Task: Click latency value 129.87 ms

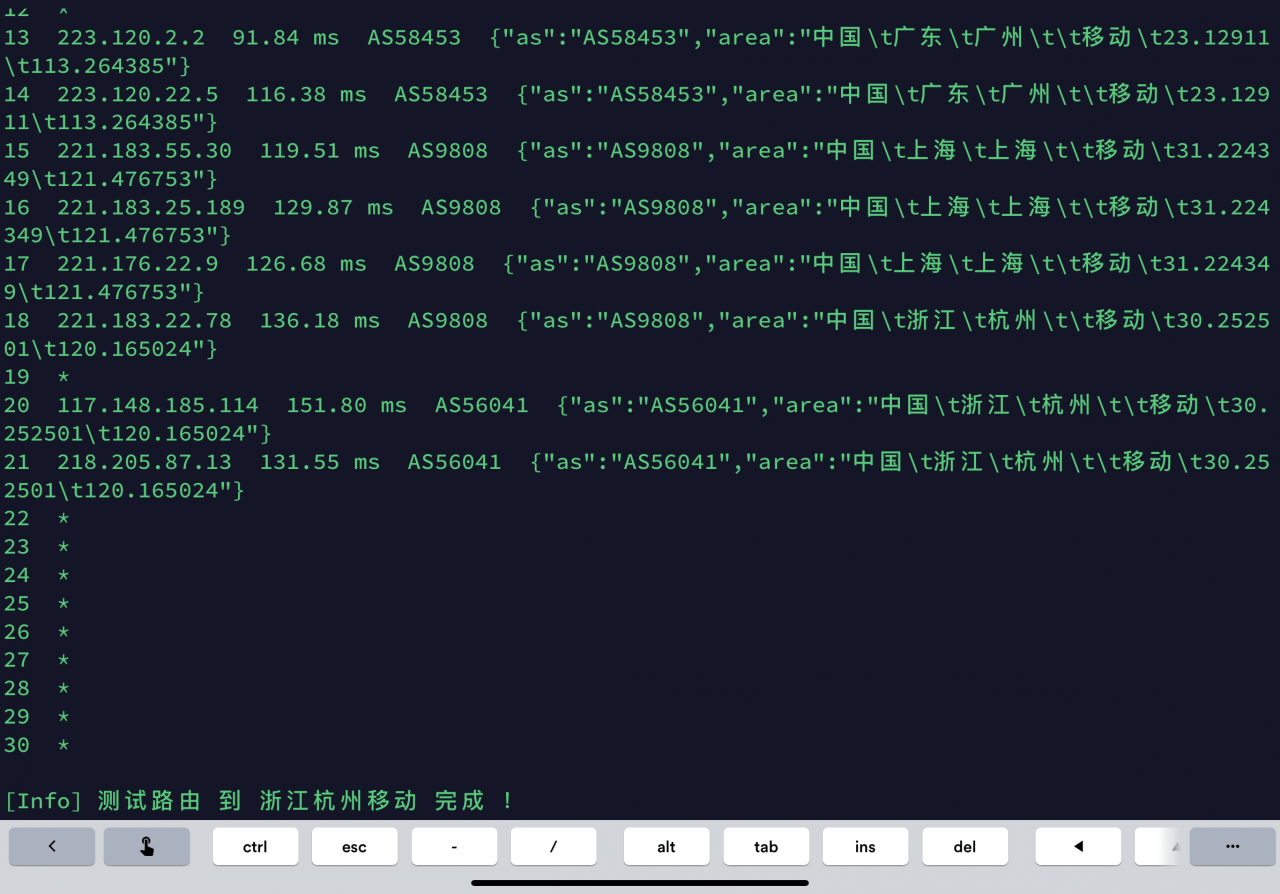Action: click(x=333, y=207)
